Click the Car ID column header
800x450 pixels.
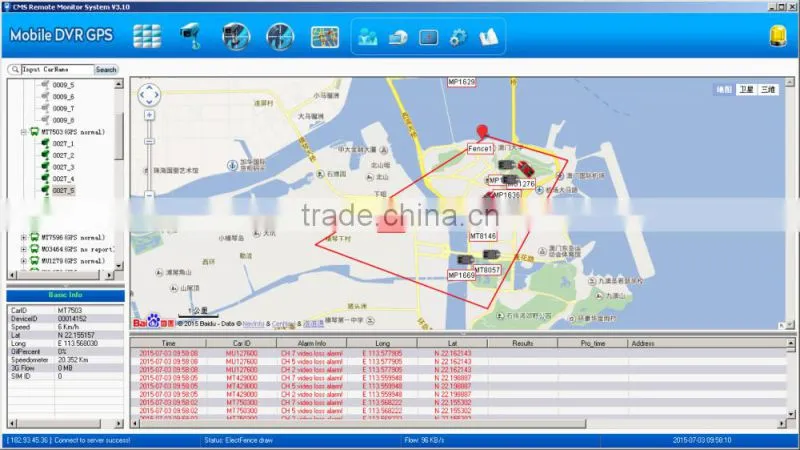point(241,343)
